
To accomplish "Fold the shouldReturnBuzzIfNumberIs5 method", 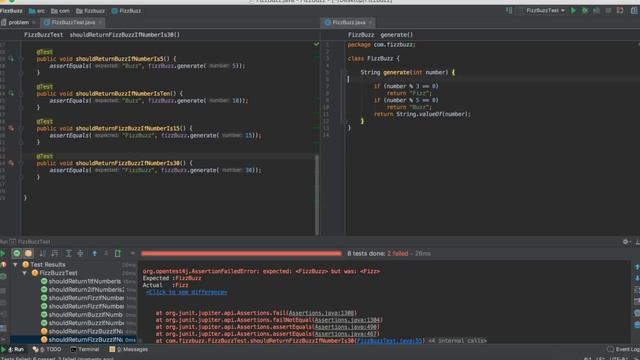I will tap(21, 59).
